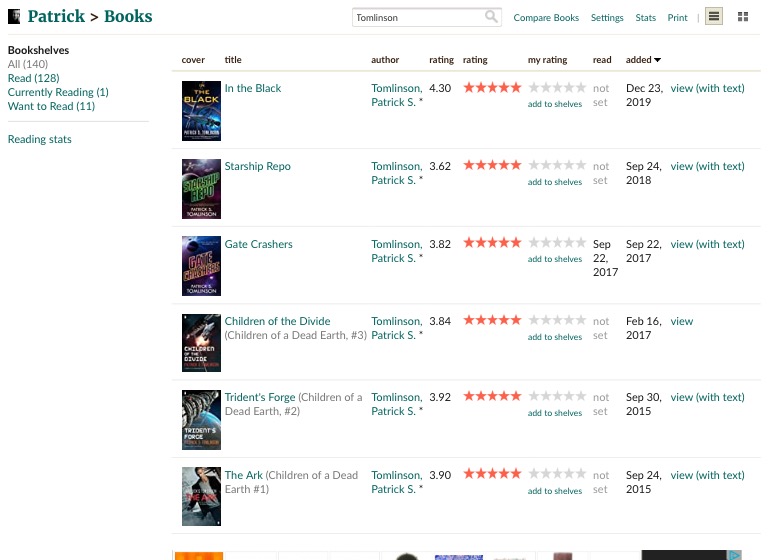Switch to grid cover view icon
768x560 pixels.
click(x=743, y=17)
